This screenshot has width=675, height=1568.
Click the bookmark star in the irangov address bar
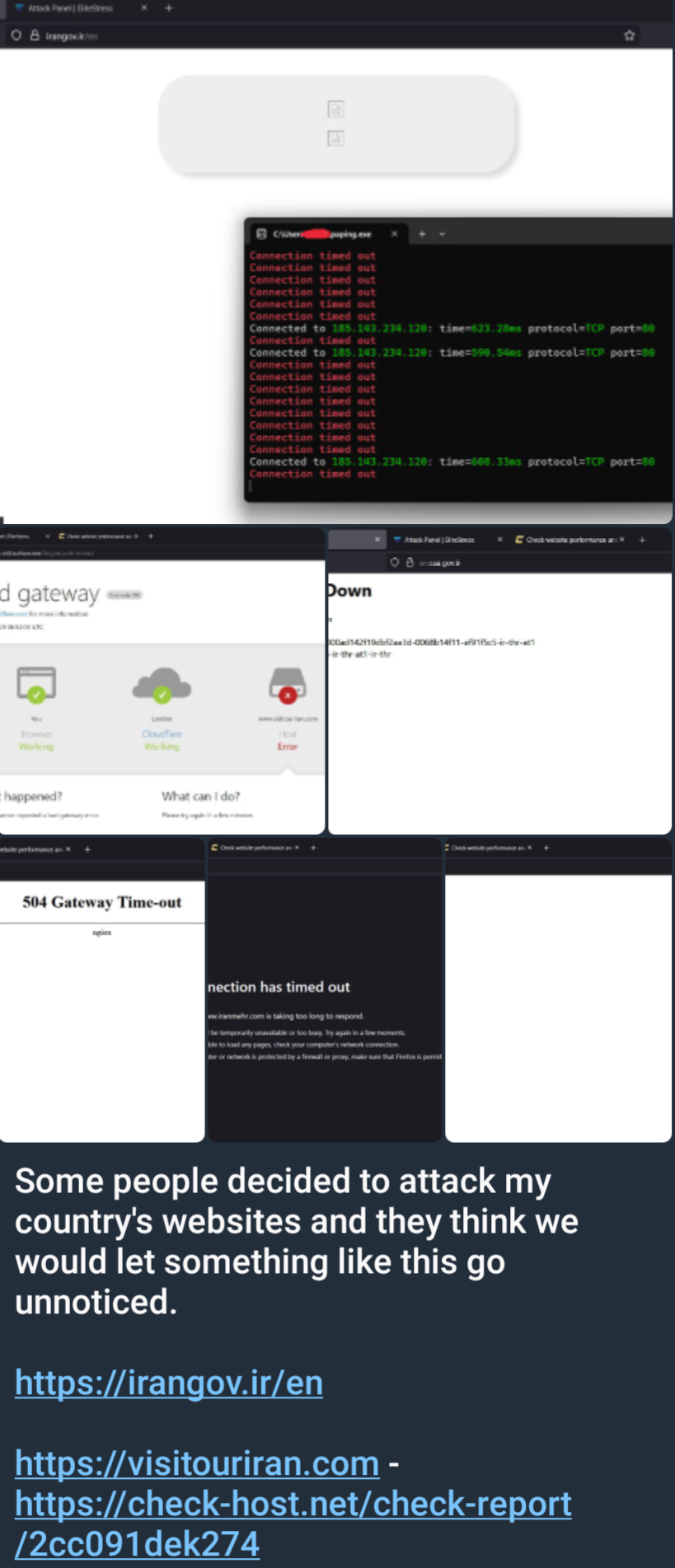630,35
